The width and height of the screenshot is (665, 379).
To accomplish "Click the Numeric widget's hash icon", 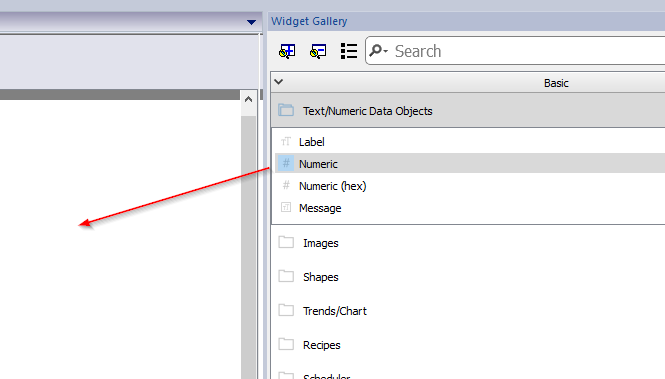I will tap(286, 163).
